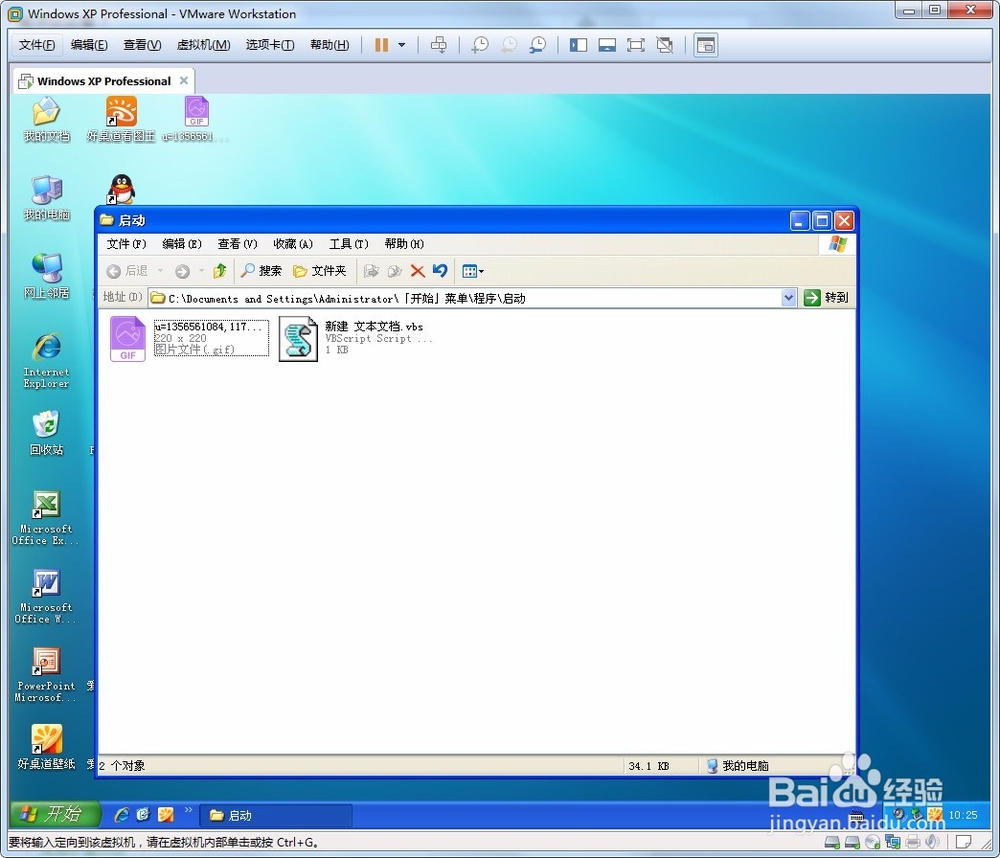Open VMware 虚拟机(M) menu
The height and width of the screenshot is (858, 1000).
203,45
